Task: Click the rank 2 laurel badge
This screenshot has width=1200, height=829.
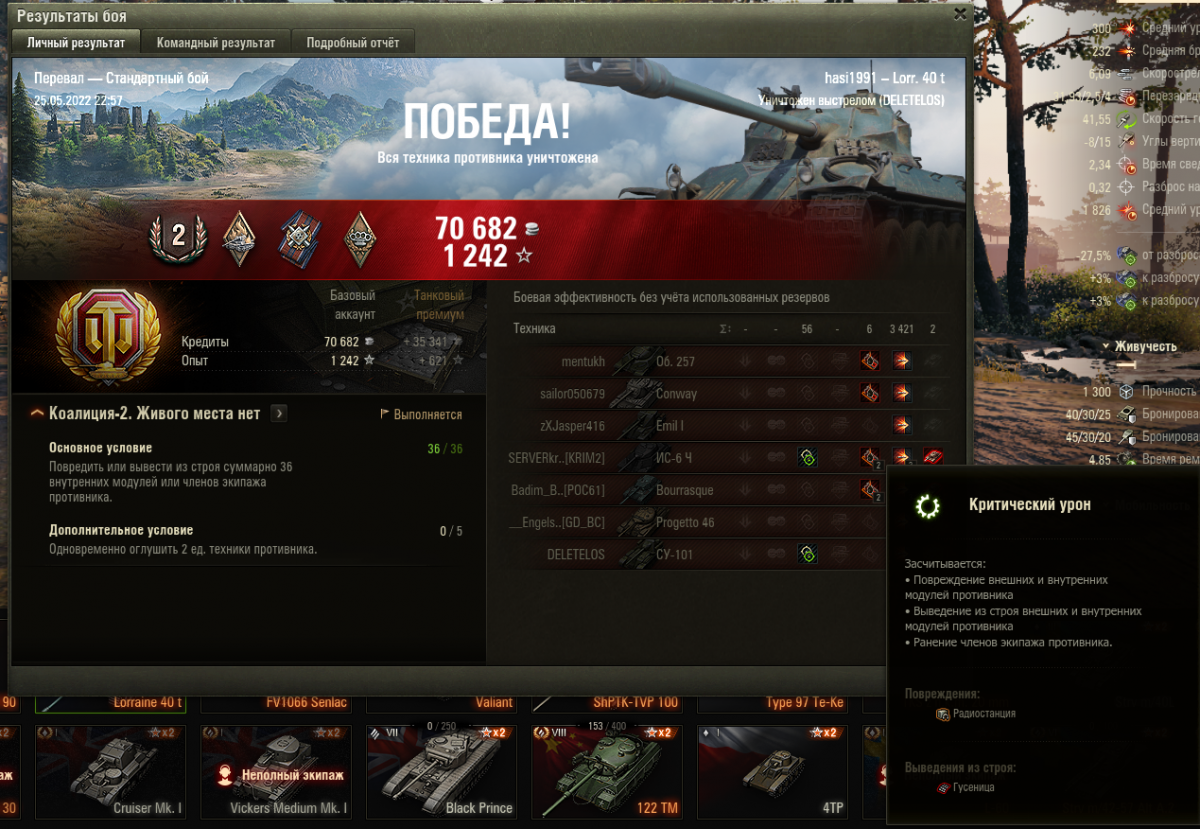Action: pos(178,236)
